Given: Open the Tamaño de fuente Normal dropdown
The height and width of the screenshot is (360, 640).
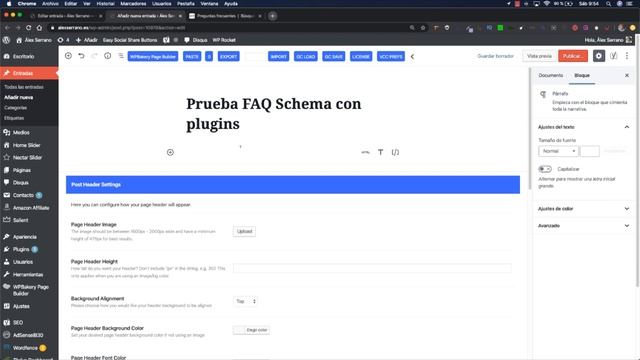Looking at the screenshot, I should click(x=558, y=151).
